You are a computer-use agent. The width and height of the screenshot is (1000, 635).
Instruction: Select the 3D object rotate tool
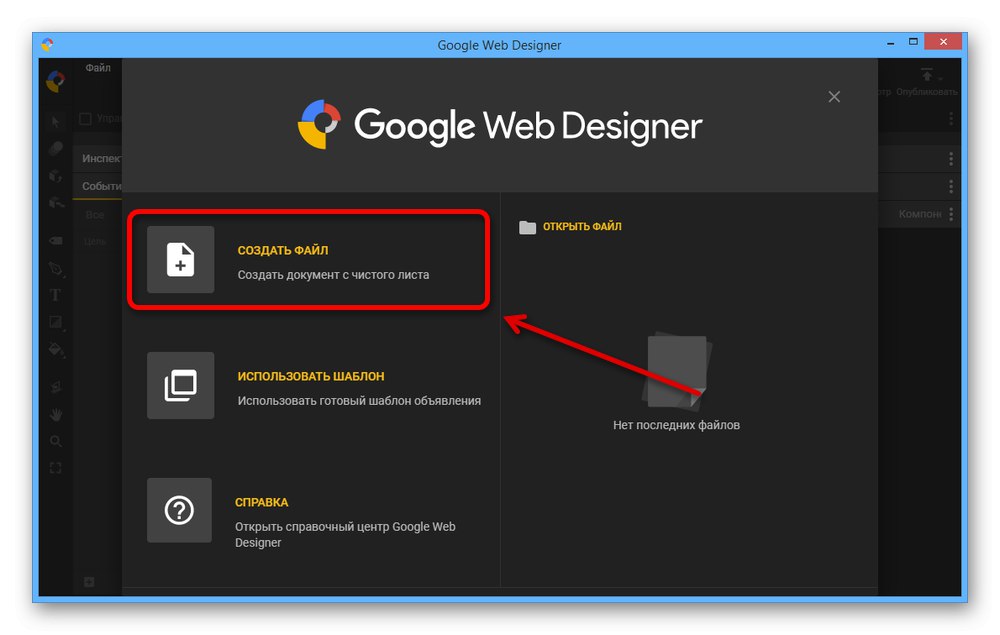tap(56, 175)
